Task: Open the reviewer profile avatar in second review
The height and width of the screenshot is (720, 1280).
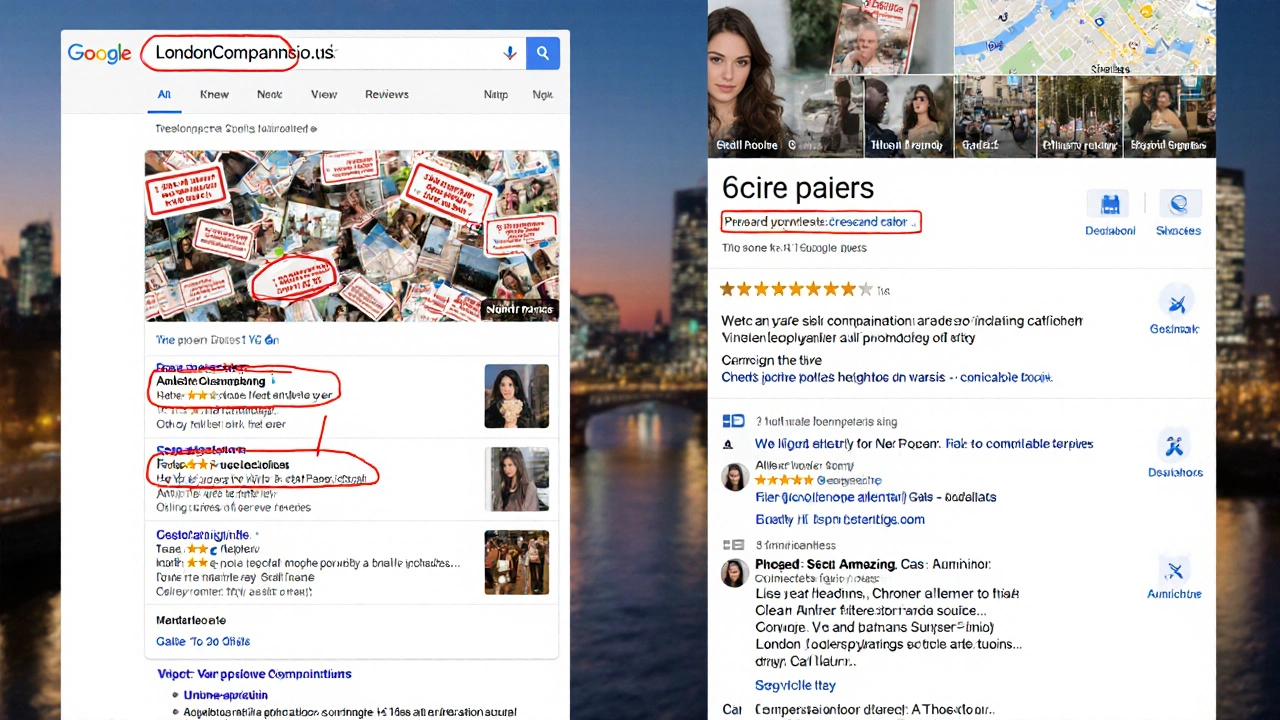Action: pos(734,573)
